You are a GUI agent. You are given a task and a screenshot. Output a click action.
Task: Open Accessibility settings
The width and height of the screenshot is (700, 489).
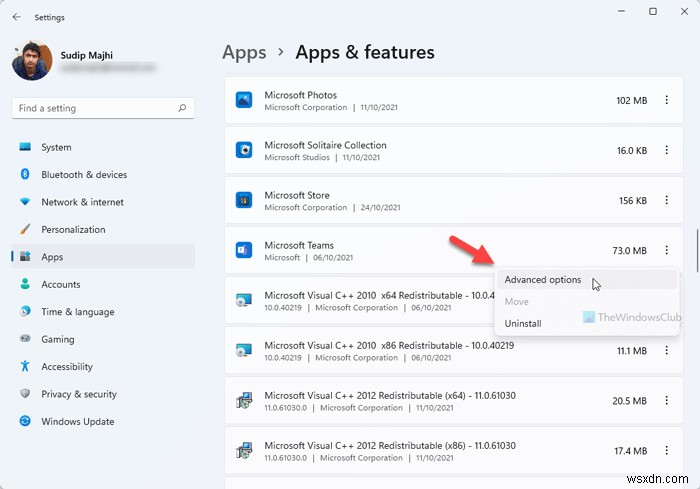click(x=103, y=366)
